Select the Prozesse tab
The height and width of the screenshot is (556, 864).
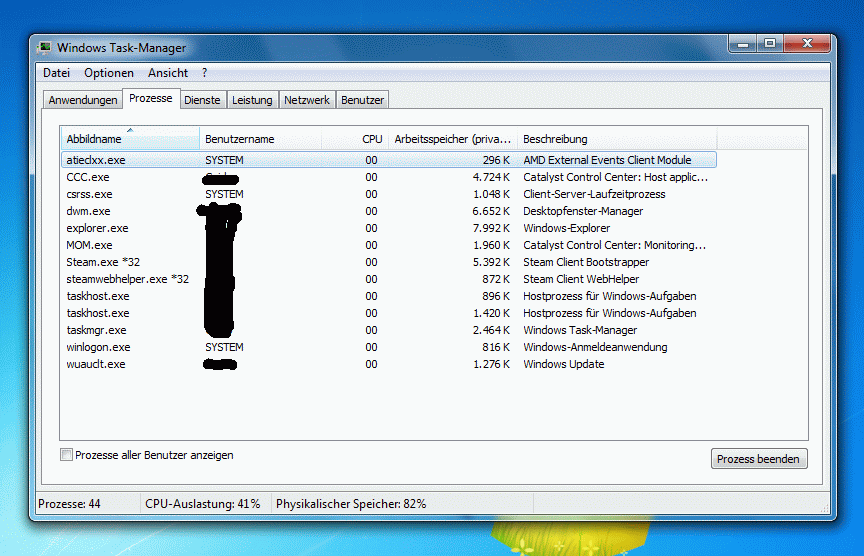150,98
